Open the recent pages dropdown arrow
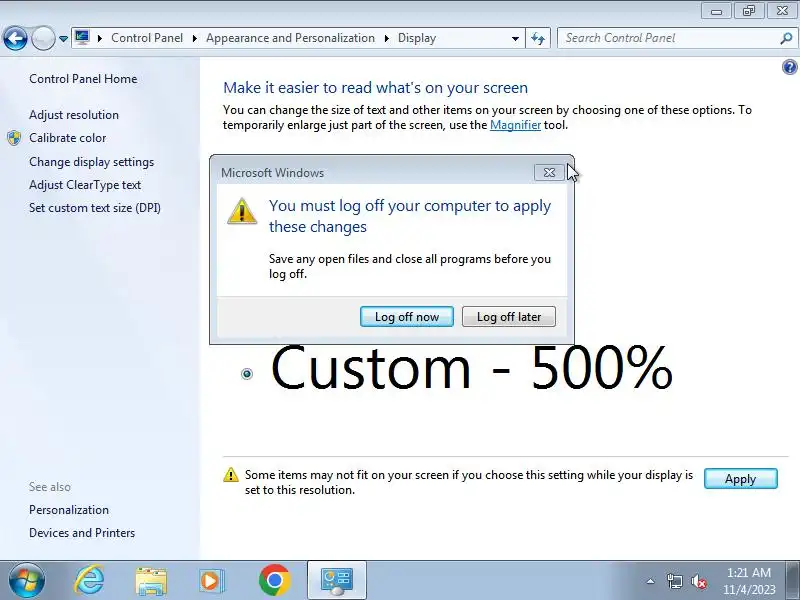 pyautogui.click(x=63, y=39)
